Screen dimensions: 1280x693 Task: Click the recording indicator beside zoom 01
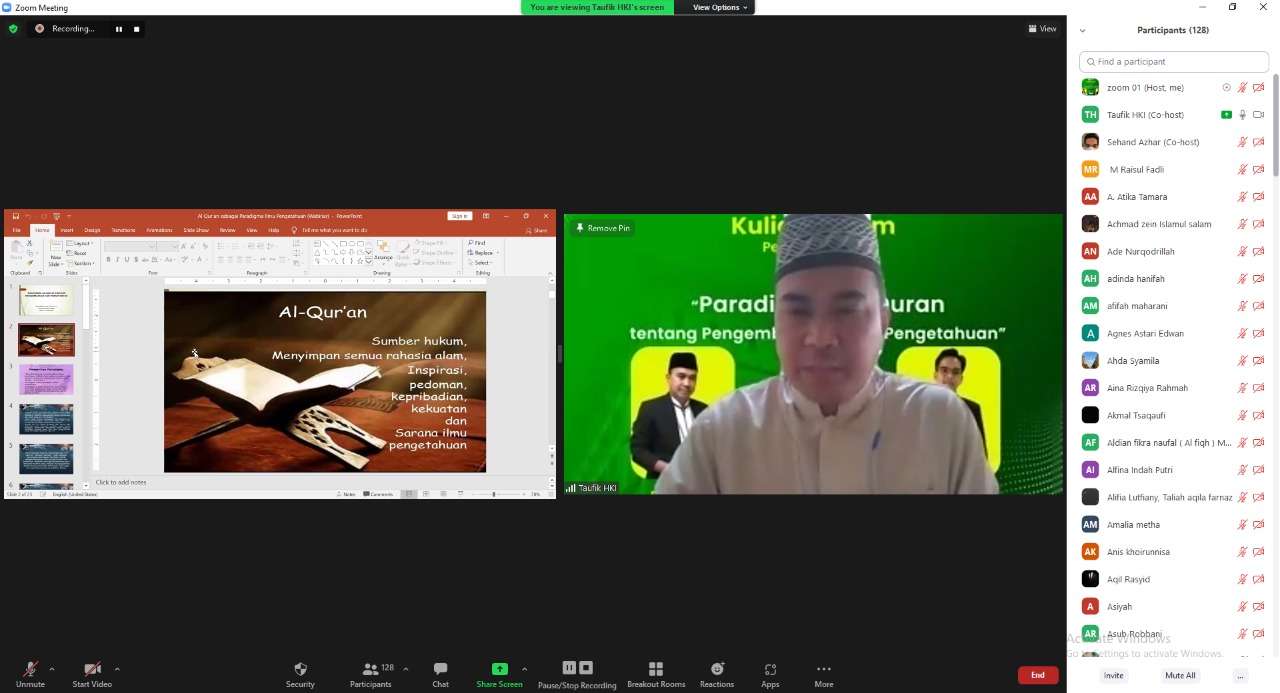pos(1227,88)
